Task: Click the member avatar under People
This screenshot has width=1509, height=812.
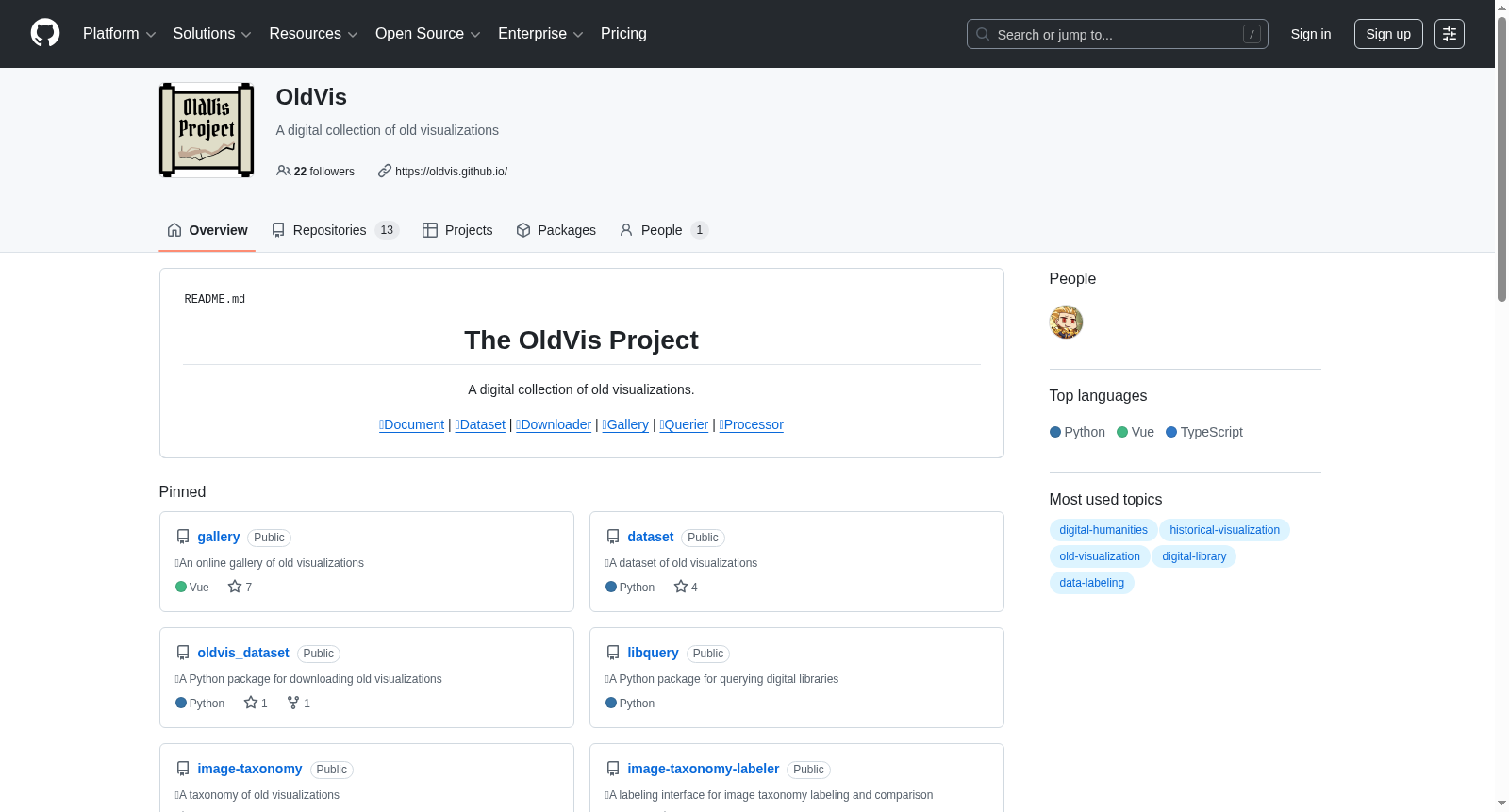Action: [1066, 323]
